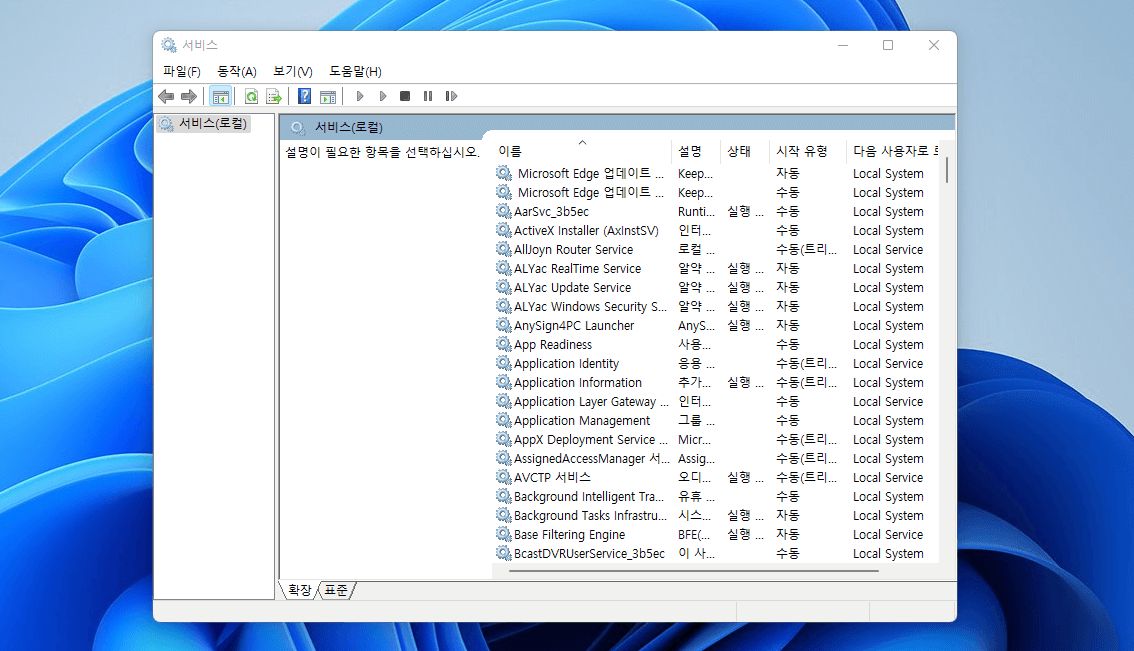The image size is (1134, 651).
Task: Click gear icon of Application Identity row
Action: [x=503, y=363]
